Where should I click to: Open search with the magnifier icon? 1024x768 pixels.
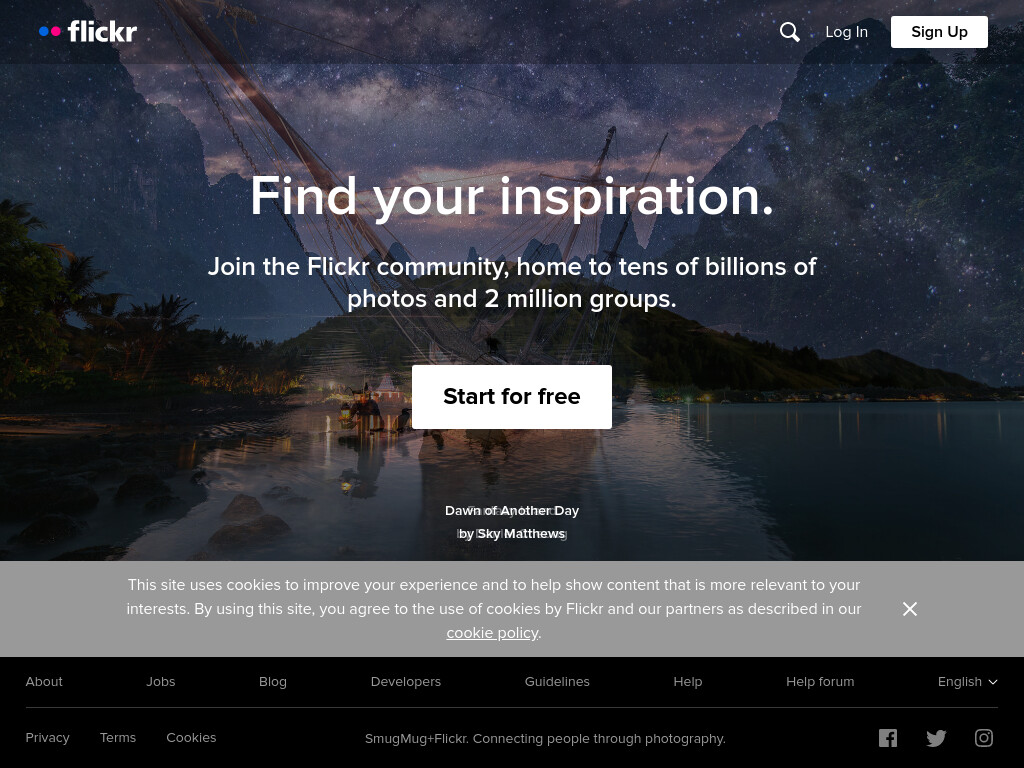[x=790, y=32]
